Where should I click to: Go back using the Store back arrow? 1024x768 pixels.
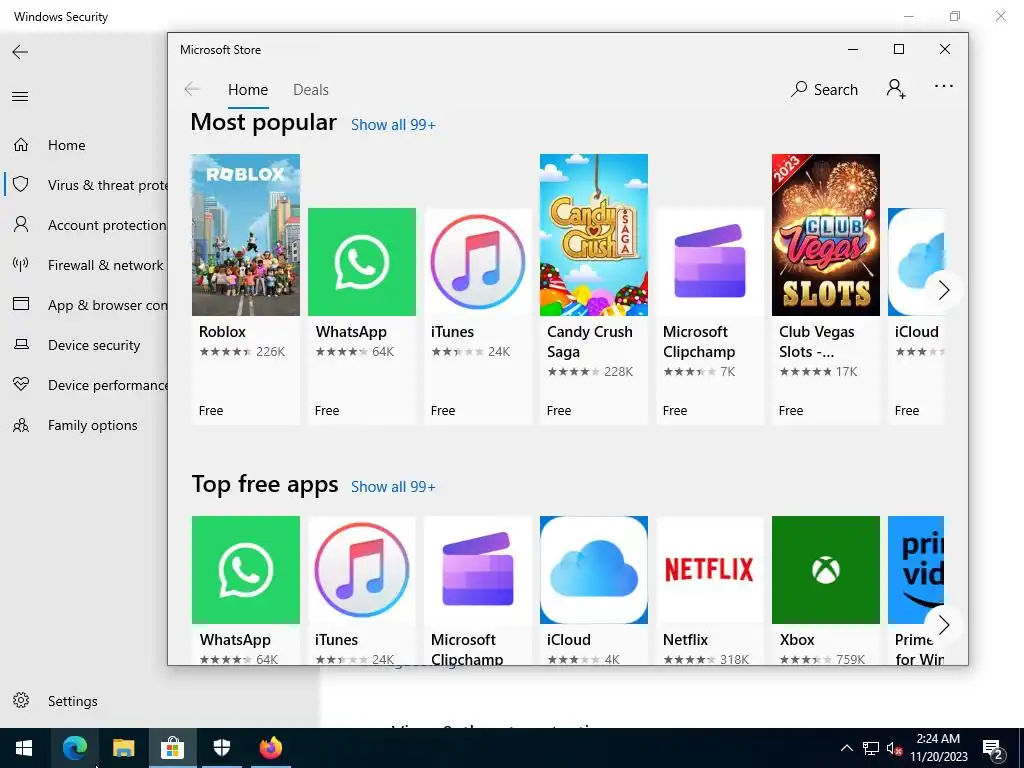click(x=192, y=89)
